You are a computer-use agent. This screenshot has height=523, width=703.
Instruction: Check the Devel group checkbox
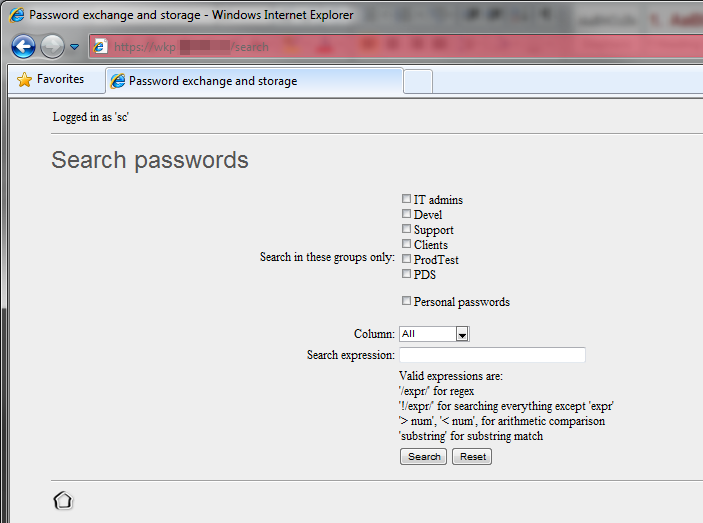406,213
